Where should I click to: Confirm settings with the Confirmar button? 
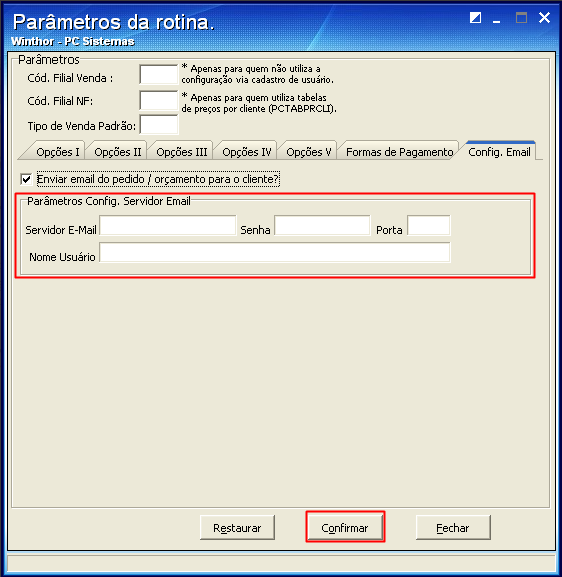point(345,528)
